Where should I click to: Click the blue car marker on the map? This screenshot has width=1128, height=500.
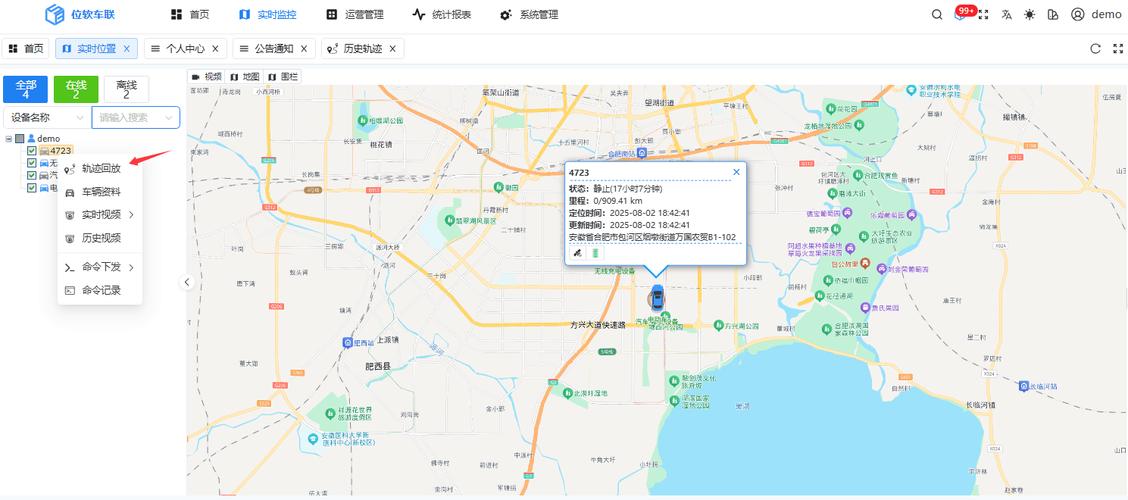tap(657, 297)
